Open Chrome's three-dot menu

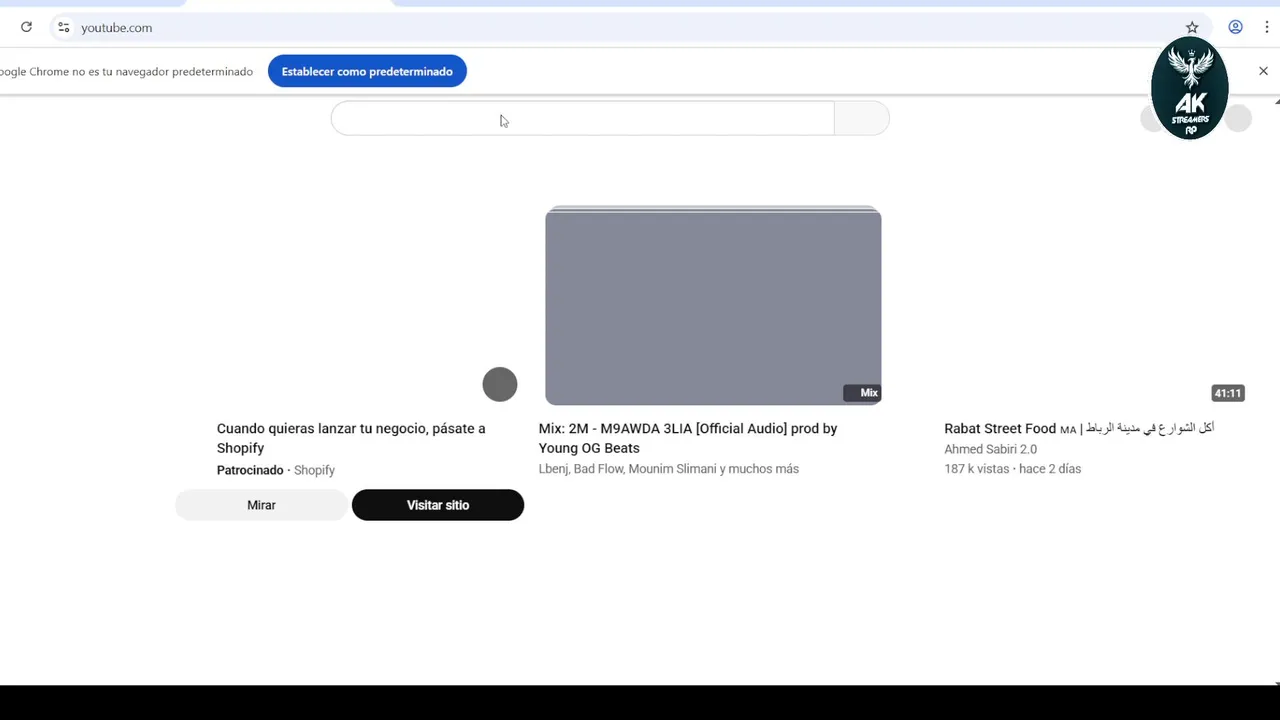click(1266, 27)
